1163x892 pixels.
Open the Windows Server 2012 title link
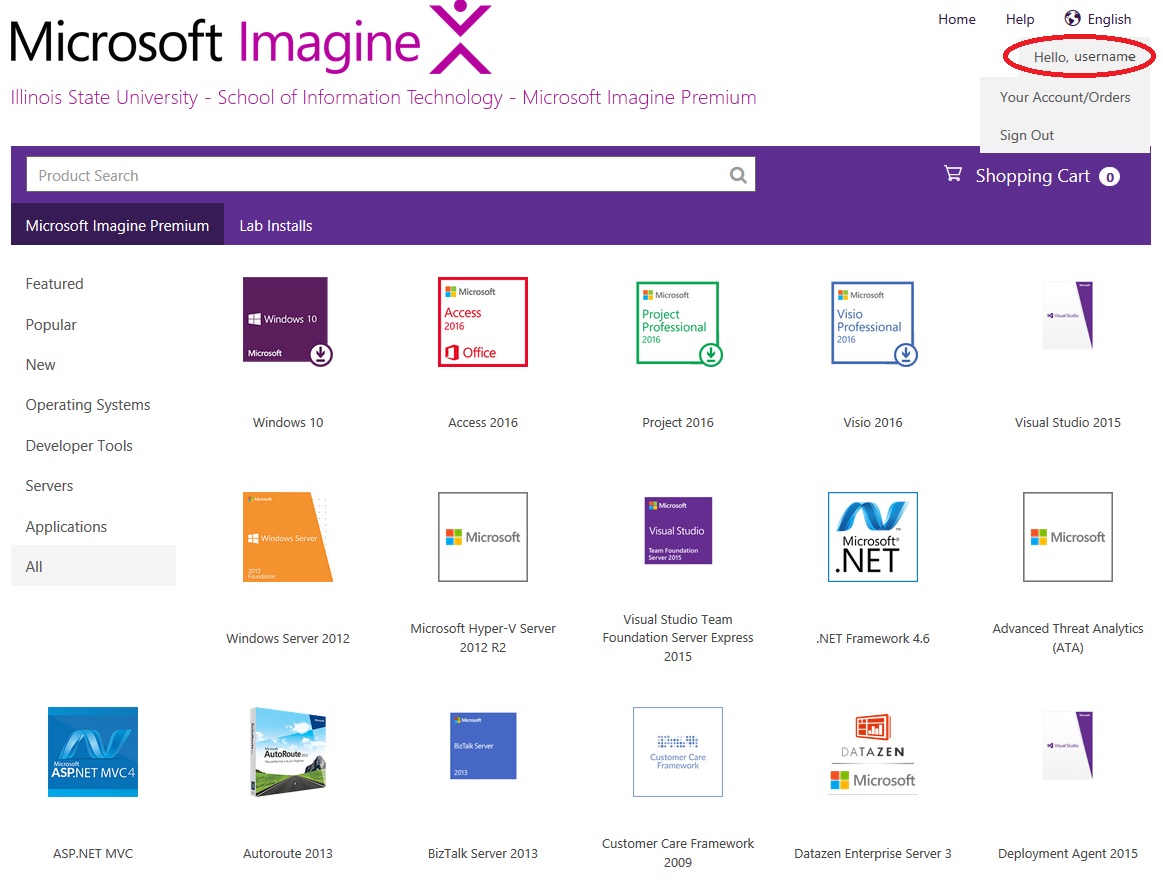tap(288, 638)
